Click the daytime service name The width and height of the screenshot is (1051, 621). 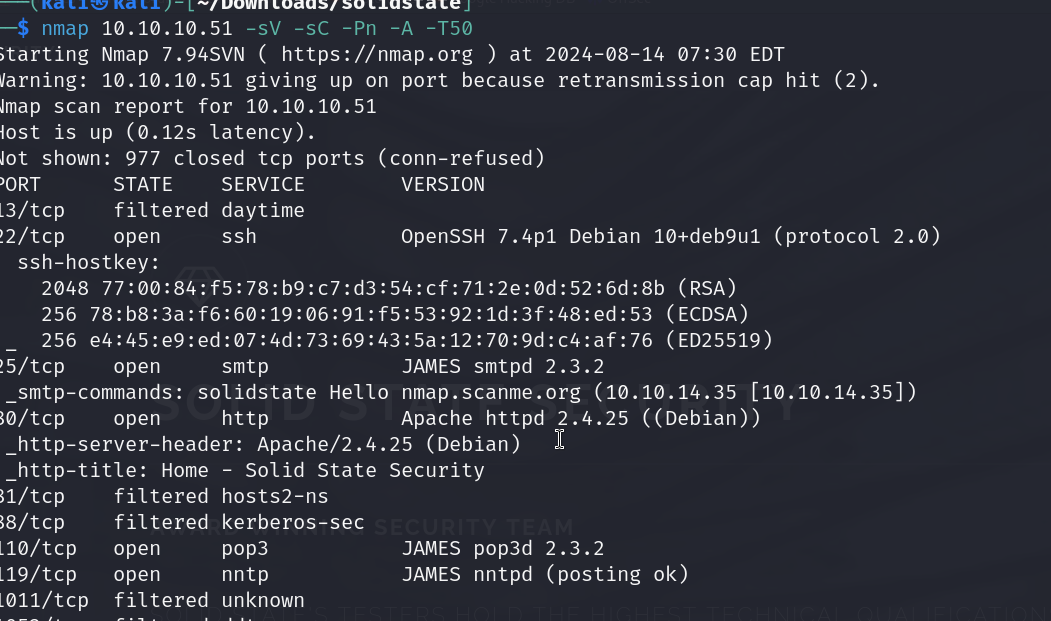[x=262, y=211]
